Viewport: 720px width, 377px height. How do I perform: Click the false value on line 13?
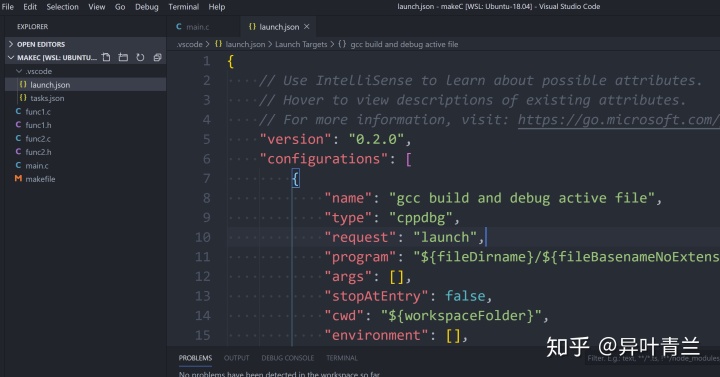click(465, 296)
